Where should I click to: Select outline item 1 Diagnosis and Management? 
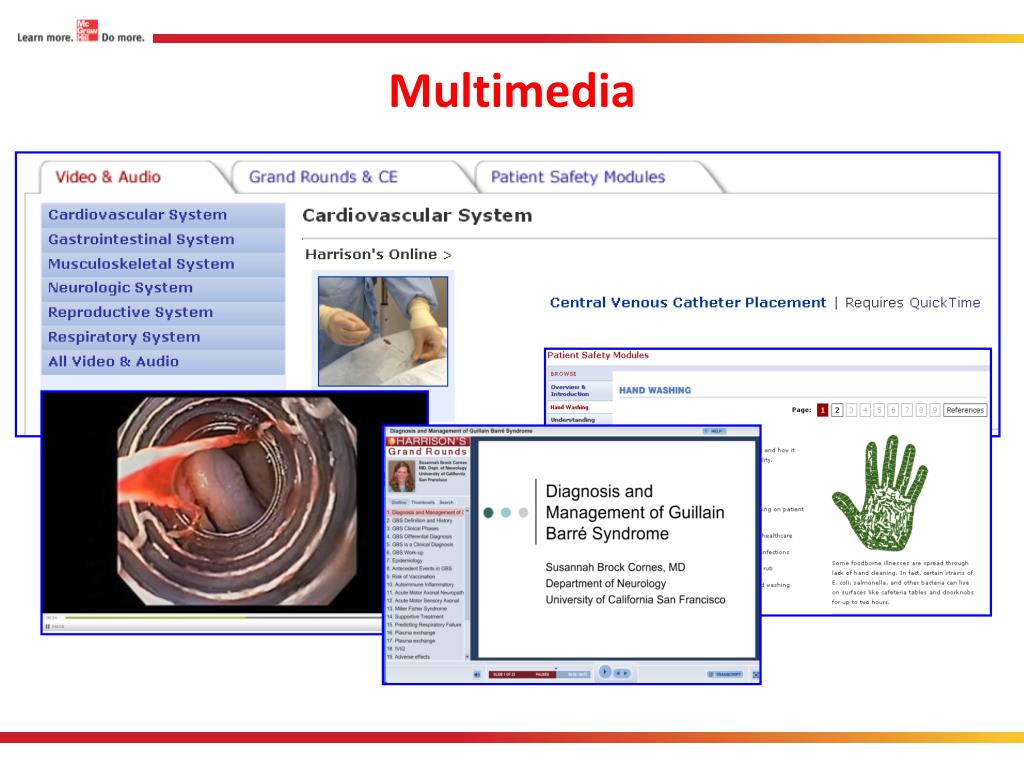click(425, 513)
